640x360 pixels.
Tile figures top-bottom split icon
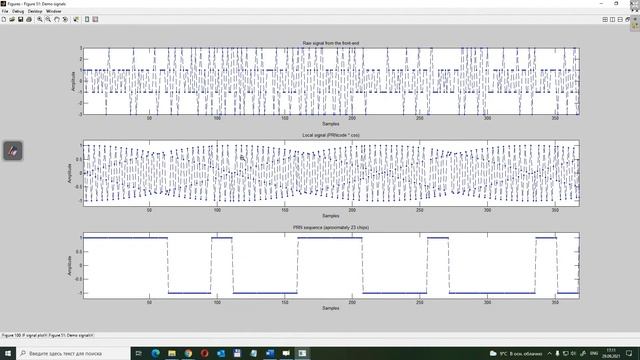(620, 20)
